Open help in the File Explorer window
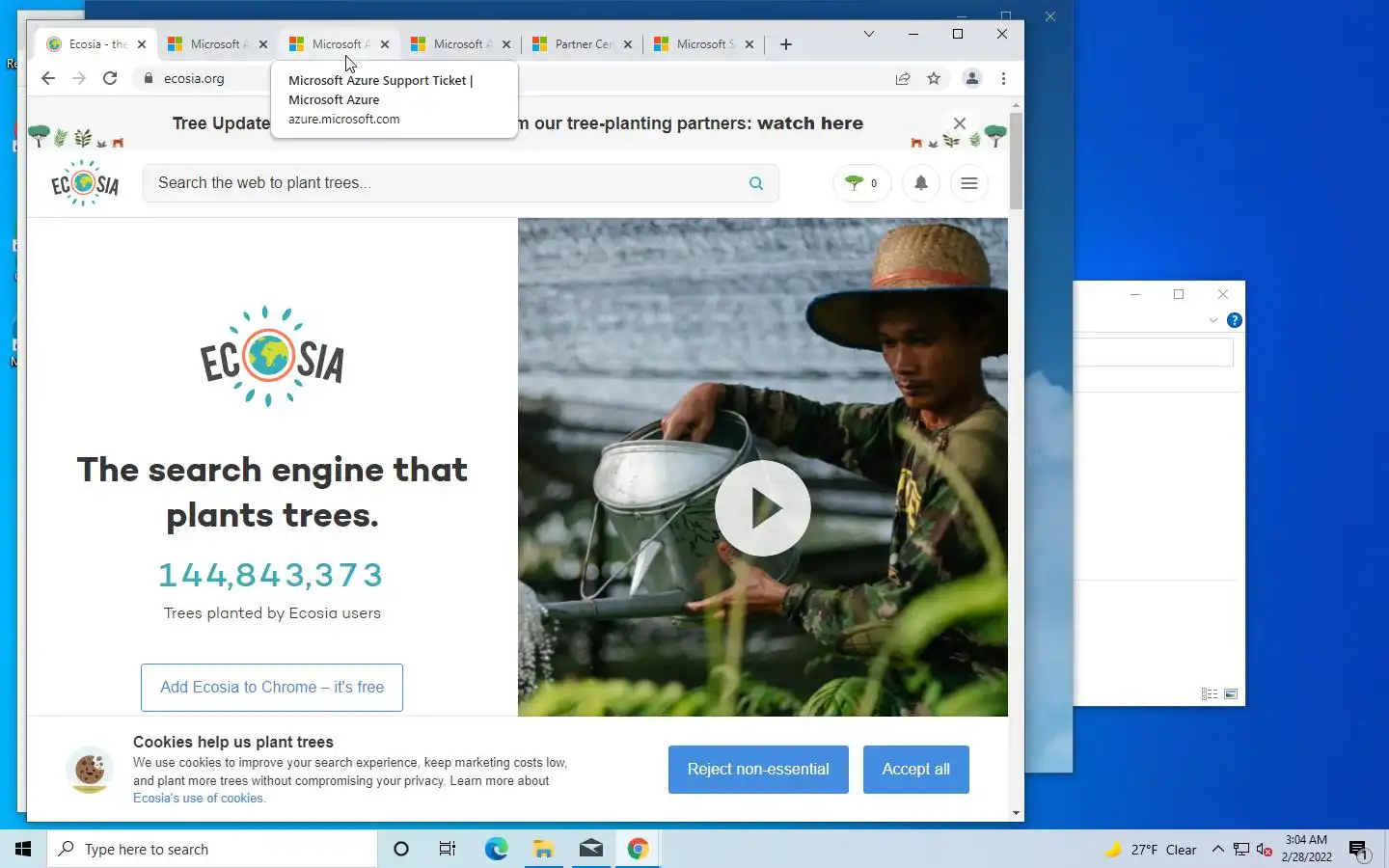Viewport: 1389px width, 868px height. (1234, 320)
